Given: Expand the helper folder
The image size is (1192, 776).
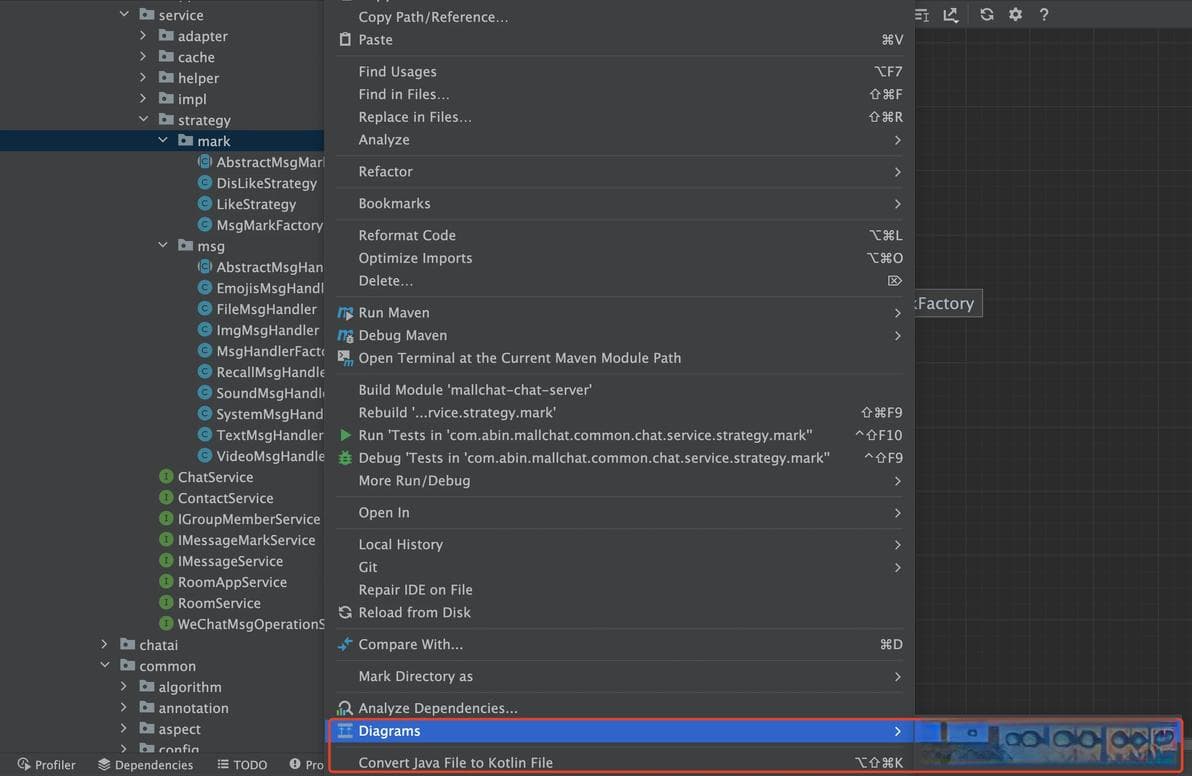Looking at the screenshot, I should [143, 78].
